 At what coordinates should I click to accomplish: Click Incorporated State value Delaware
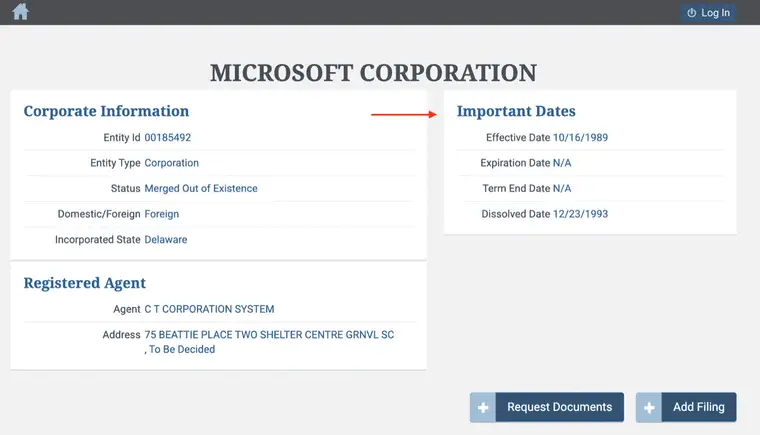click(x=166, y=240)
